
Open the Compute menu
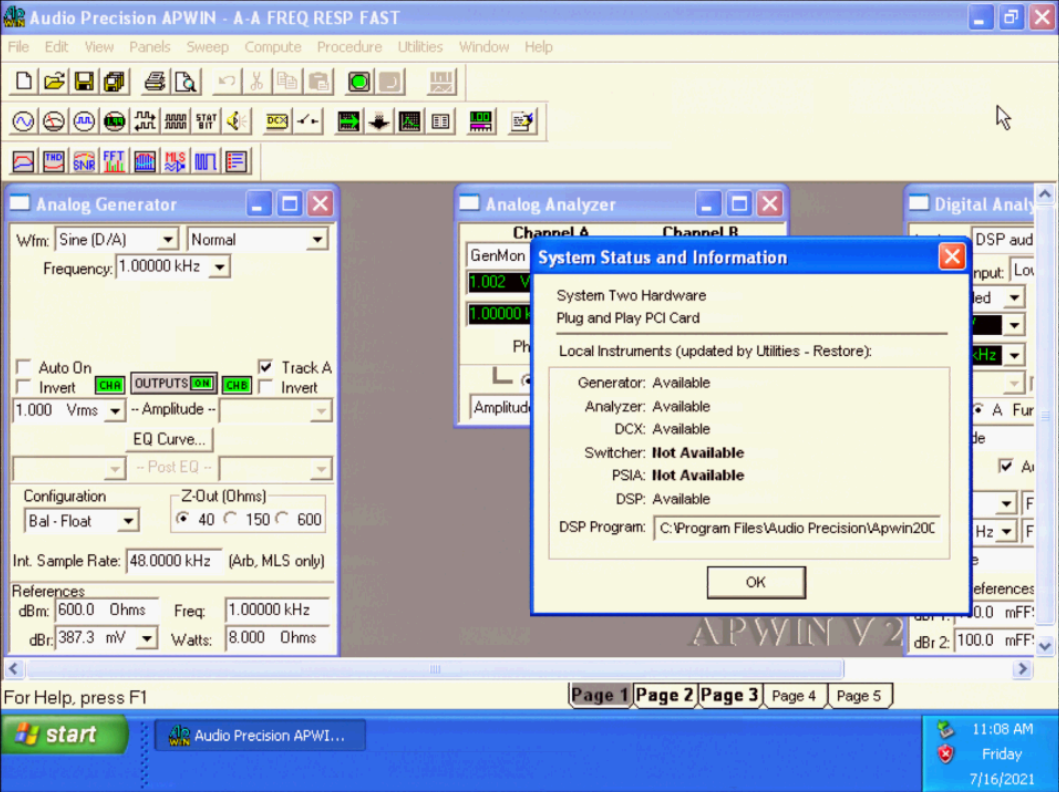[x=273, y=47]
